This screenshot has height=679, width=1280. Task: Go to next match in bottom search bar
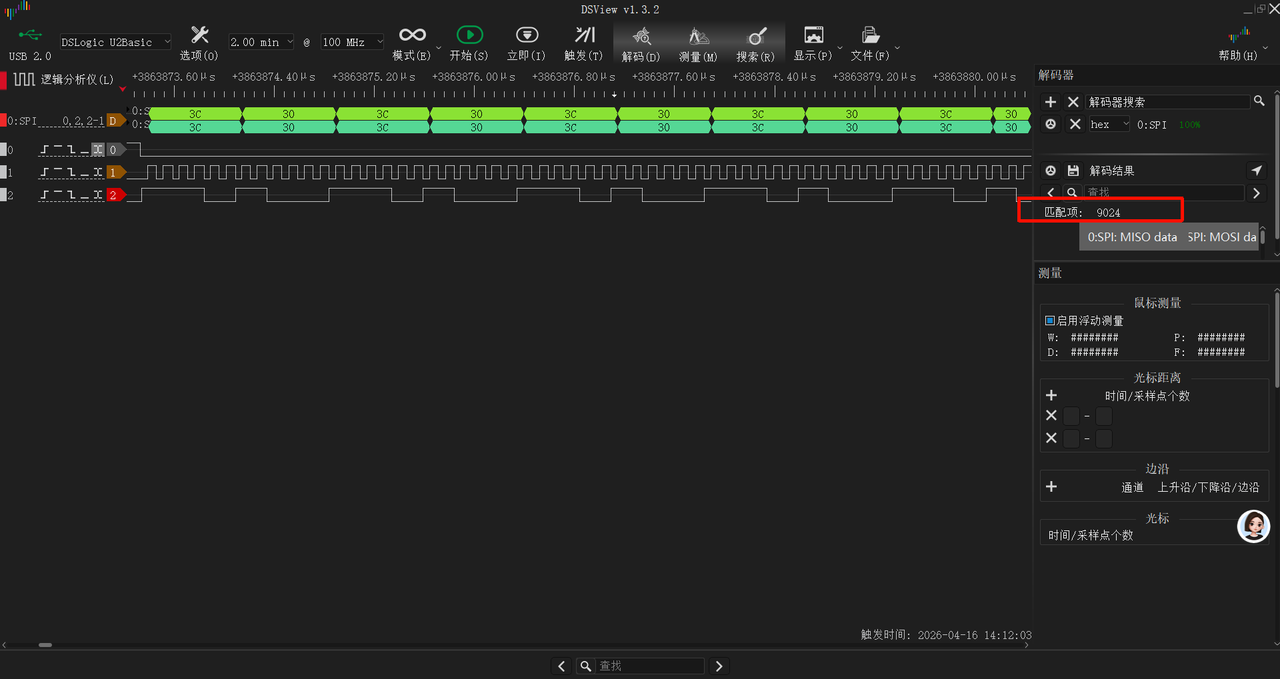click(719, 666)
